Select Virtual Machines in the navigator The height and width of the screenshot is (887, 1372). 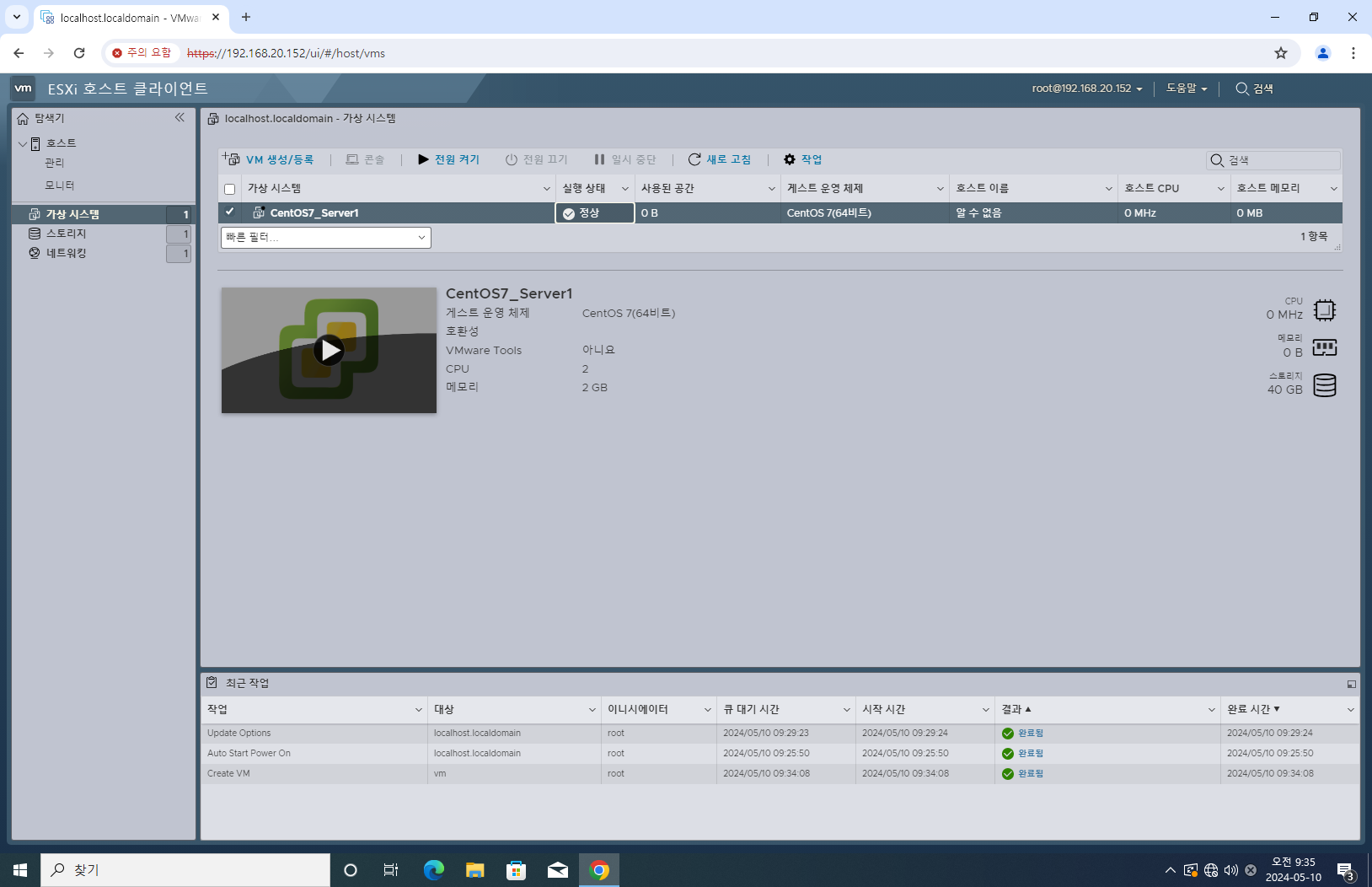(72, 214)
